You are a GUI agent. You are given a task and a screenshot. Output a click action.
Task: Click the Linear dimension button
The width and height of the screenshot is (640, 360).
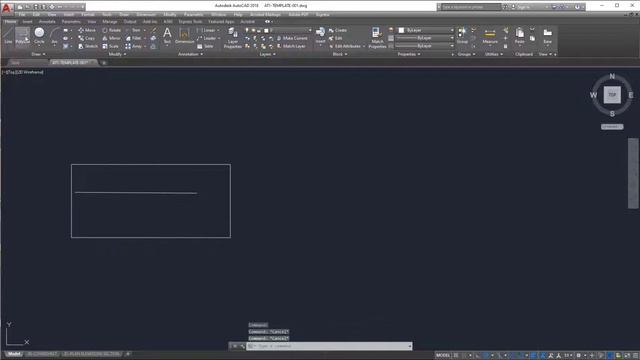(x=206, y=30)
